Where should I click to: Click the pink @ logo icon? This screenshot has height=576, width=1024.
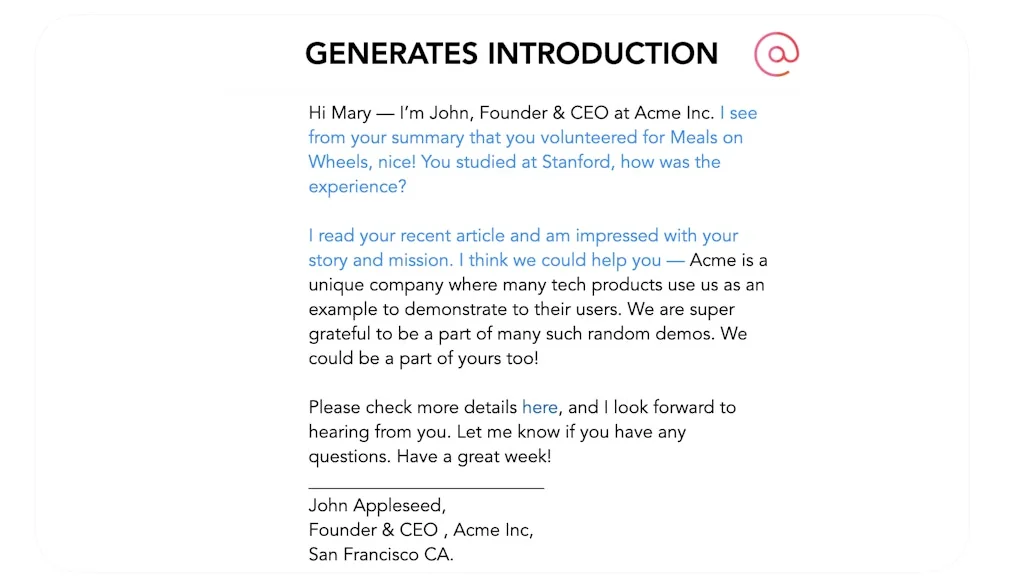(x=777, y=53)
